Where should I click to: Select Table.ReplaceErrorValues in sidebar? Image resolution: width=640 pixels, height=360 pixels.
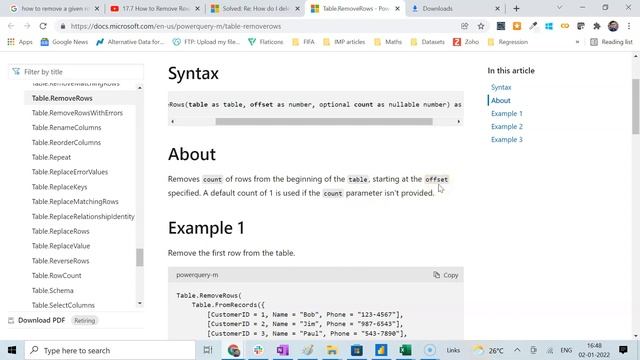click(x=70, y=172)
